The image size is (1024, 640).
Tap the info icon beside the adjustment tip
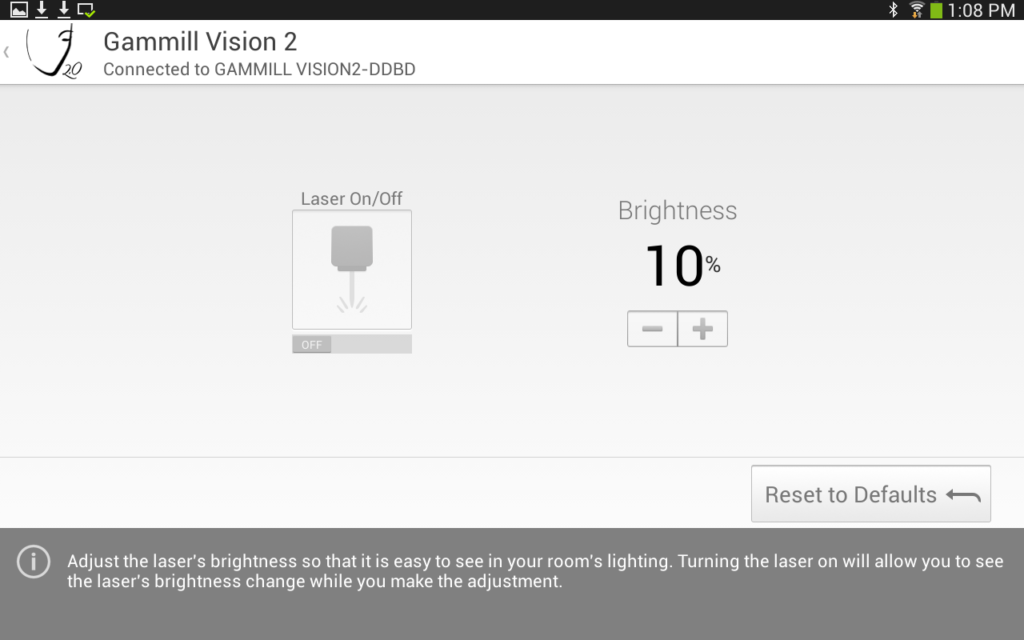click(x=33, y=562)
